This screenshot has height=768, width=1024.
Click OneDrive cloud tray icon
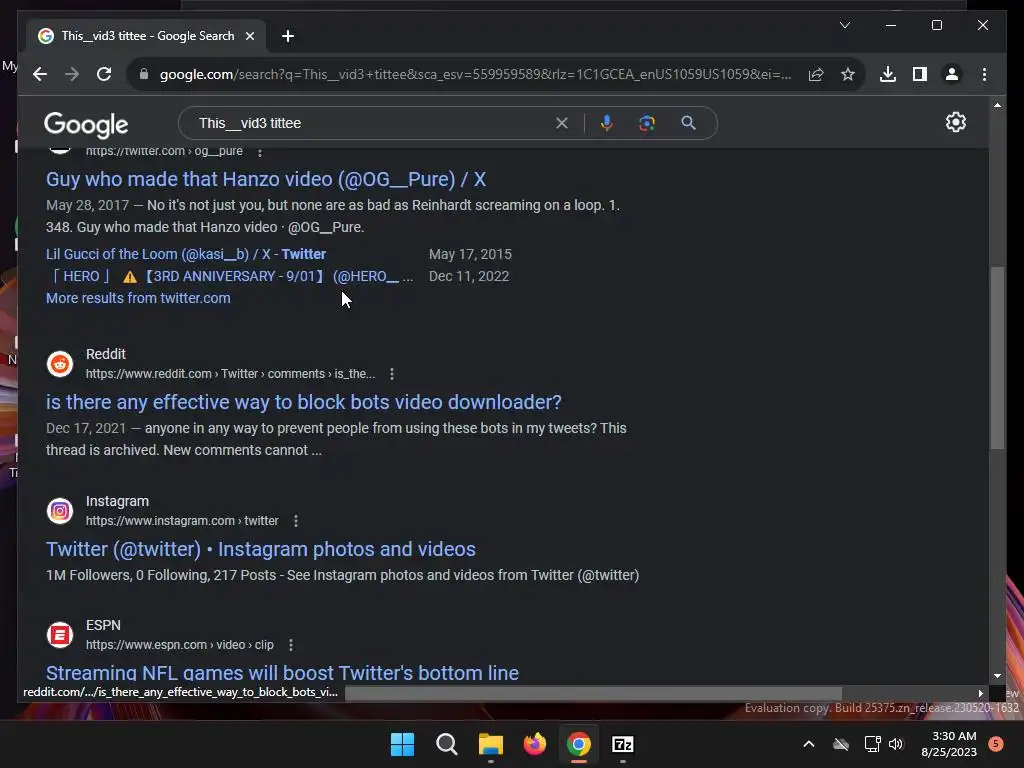[x=841, y=744]
